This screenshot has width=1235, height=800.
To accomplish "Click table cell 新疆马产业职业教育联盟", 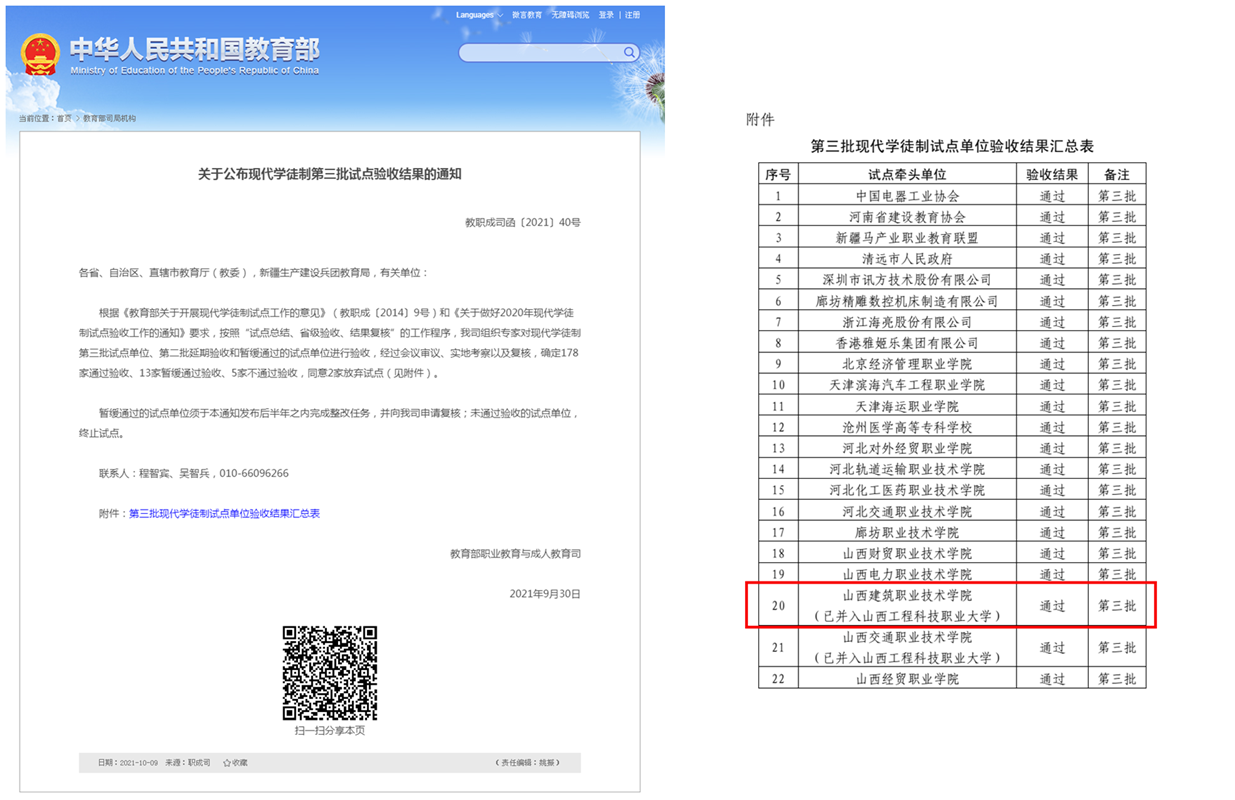I will [907, 238].
